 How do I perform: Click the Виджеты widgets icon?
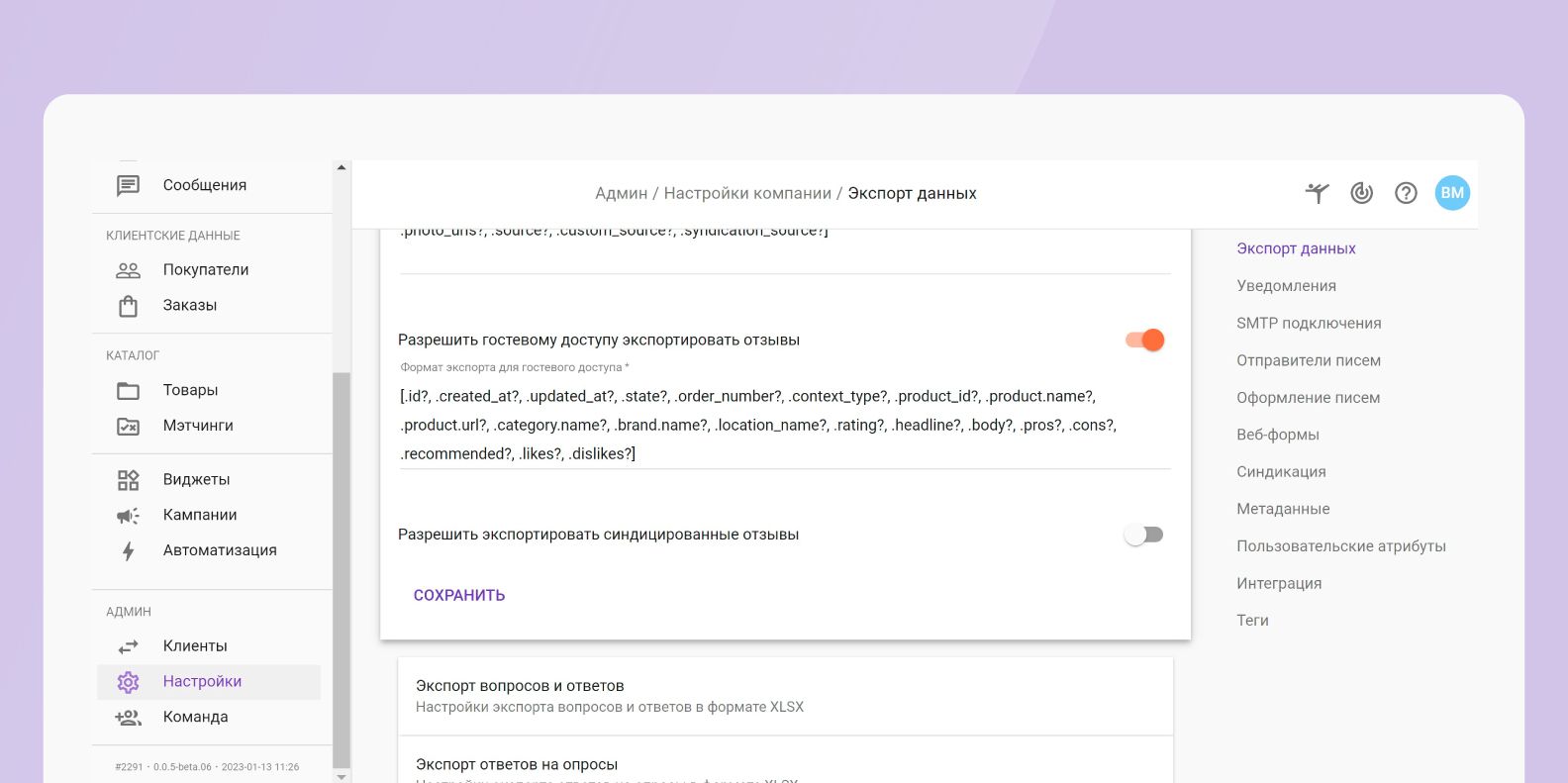point(128,480)
